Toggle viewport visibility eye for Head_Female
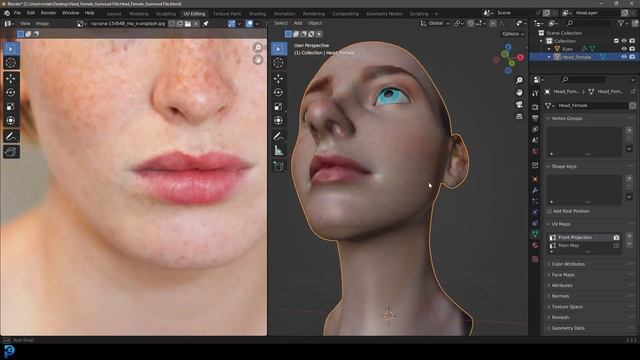Viewport: 640px width, 360px height. [x=624, y=57]
